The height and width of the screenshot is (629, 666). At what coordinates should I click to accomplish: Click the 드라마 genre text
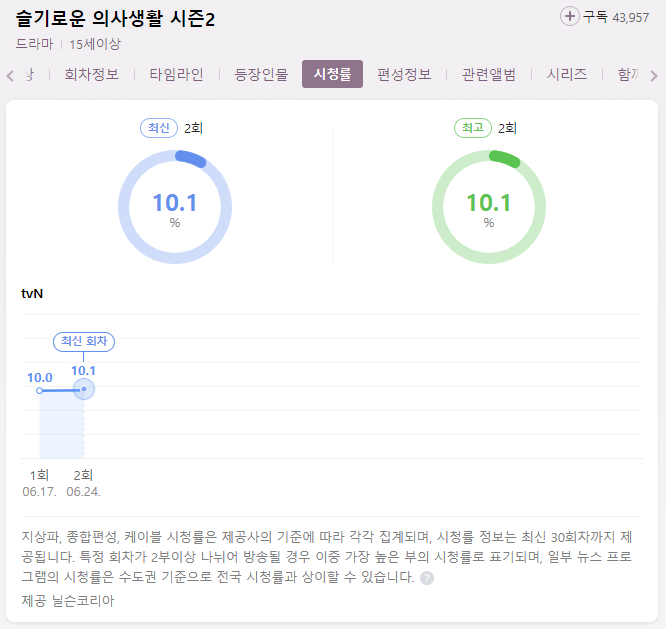pyautogui.click(x=34, y=44)
